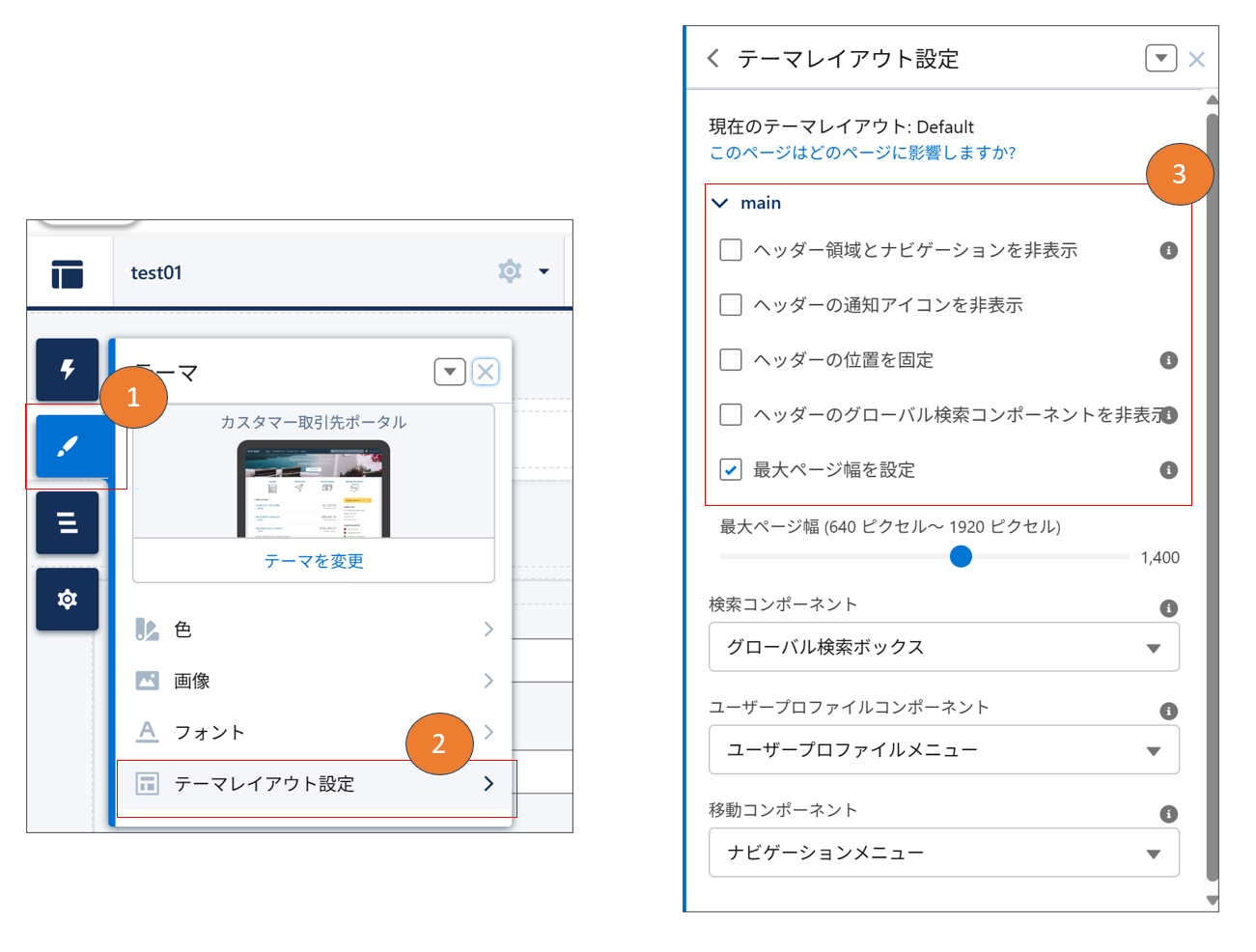Open テーマレイアウト設定 menu item
The image size is (1256, 952).
pyautogui.click(x=315, y=784)
